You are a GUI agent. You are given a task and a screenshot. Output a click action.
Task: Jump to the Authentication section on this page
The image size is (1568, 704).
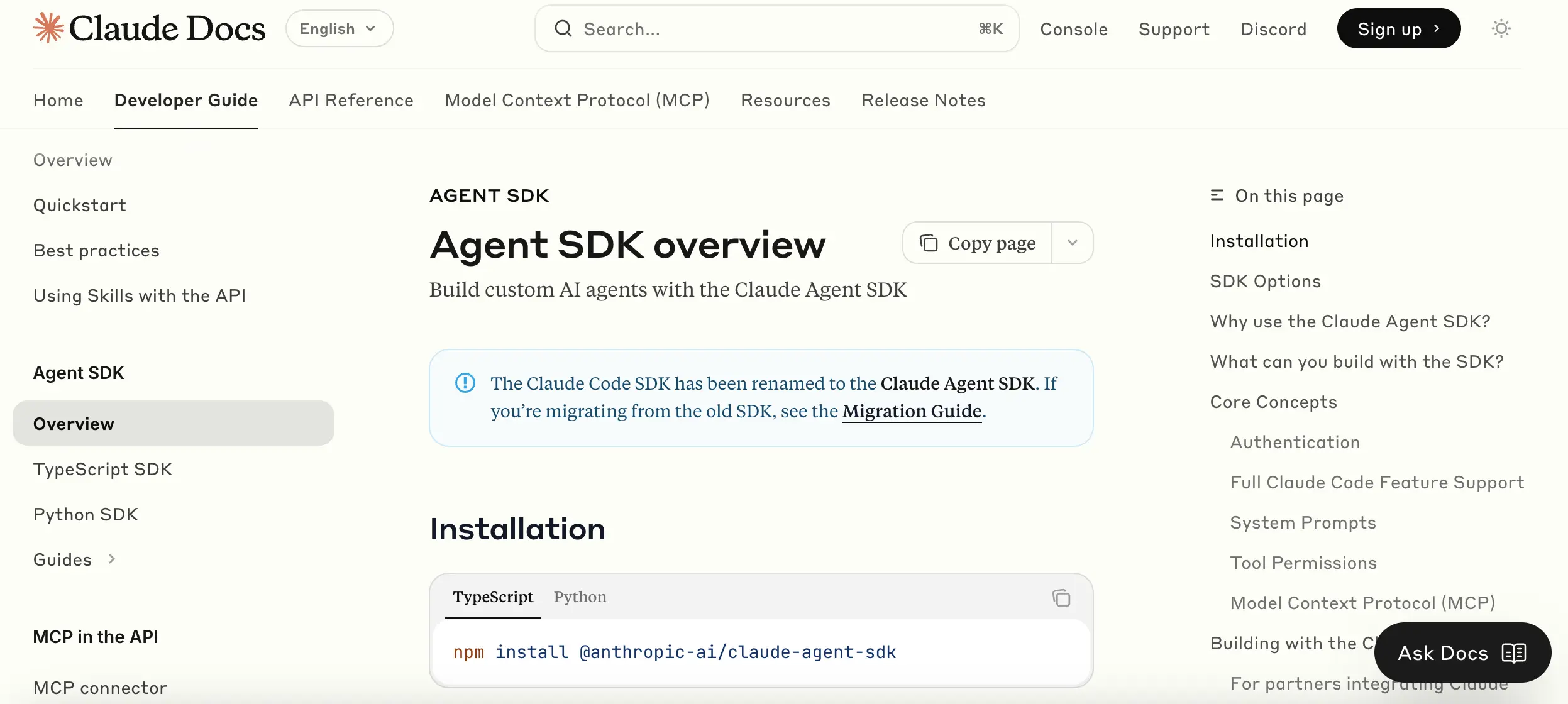tap(1295, 441)
